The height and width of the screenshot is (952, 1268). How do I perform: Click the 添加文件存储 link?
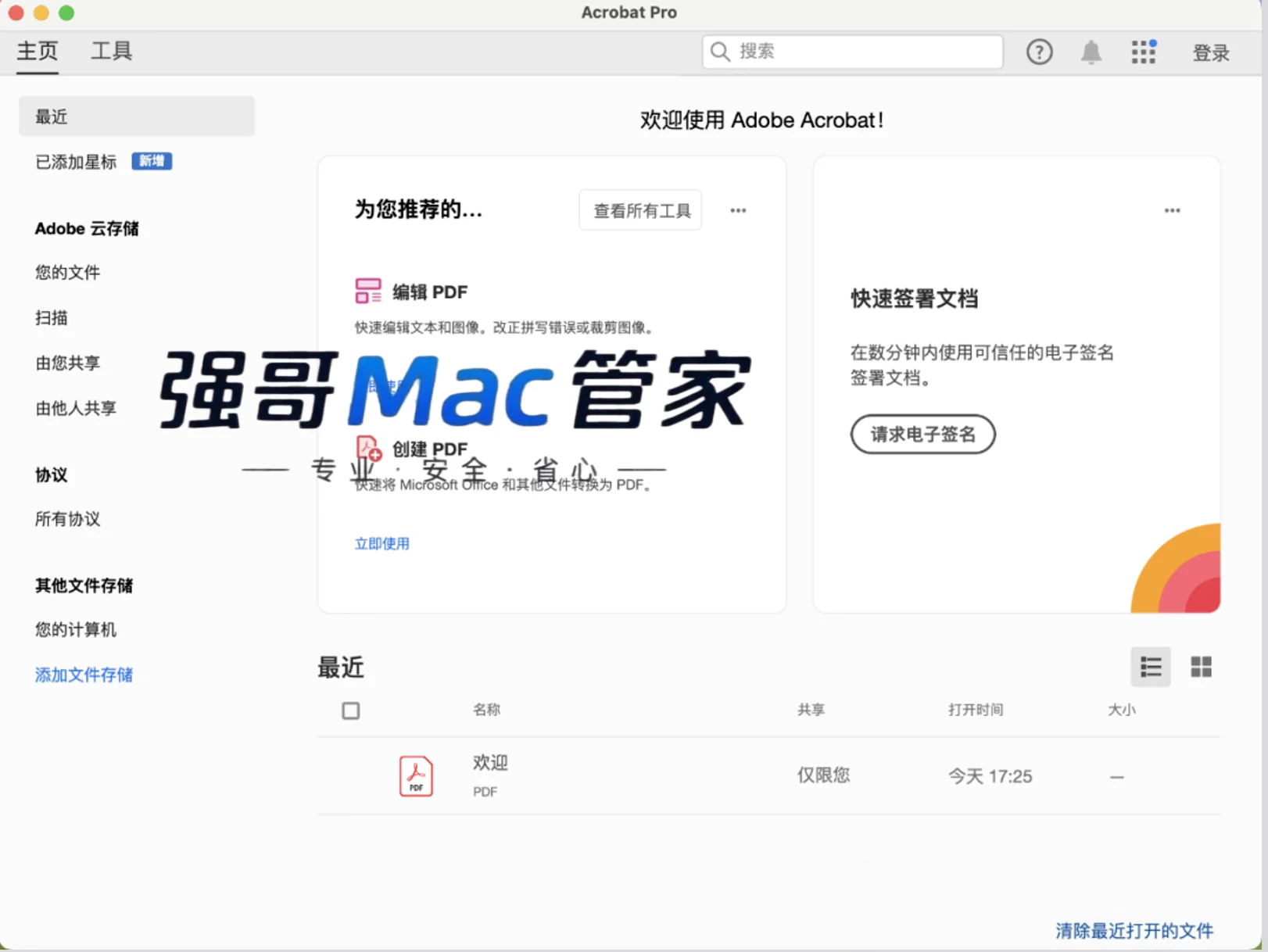(84, 675)
